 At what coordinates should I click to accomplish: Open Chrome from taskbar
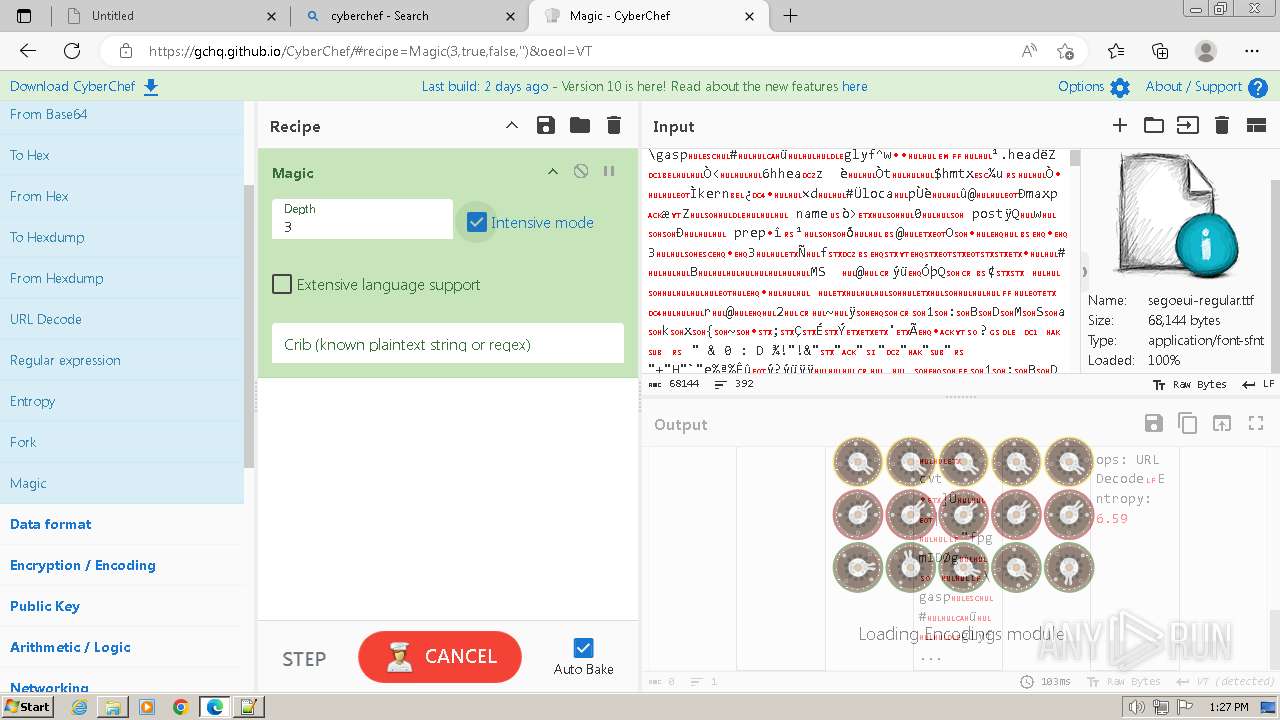click(181, 707)
